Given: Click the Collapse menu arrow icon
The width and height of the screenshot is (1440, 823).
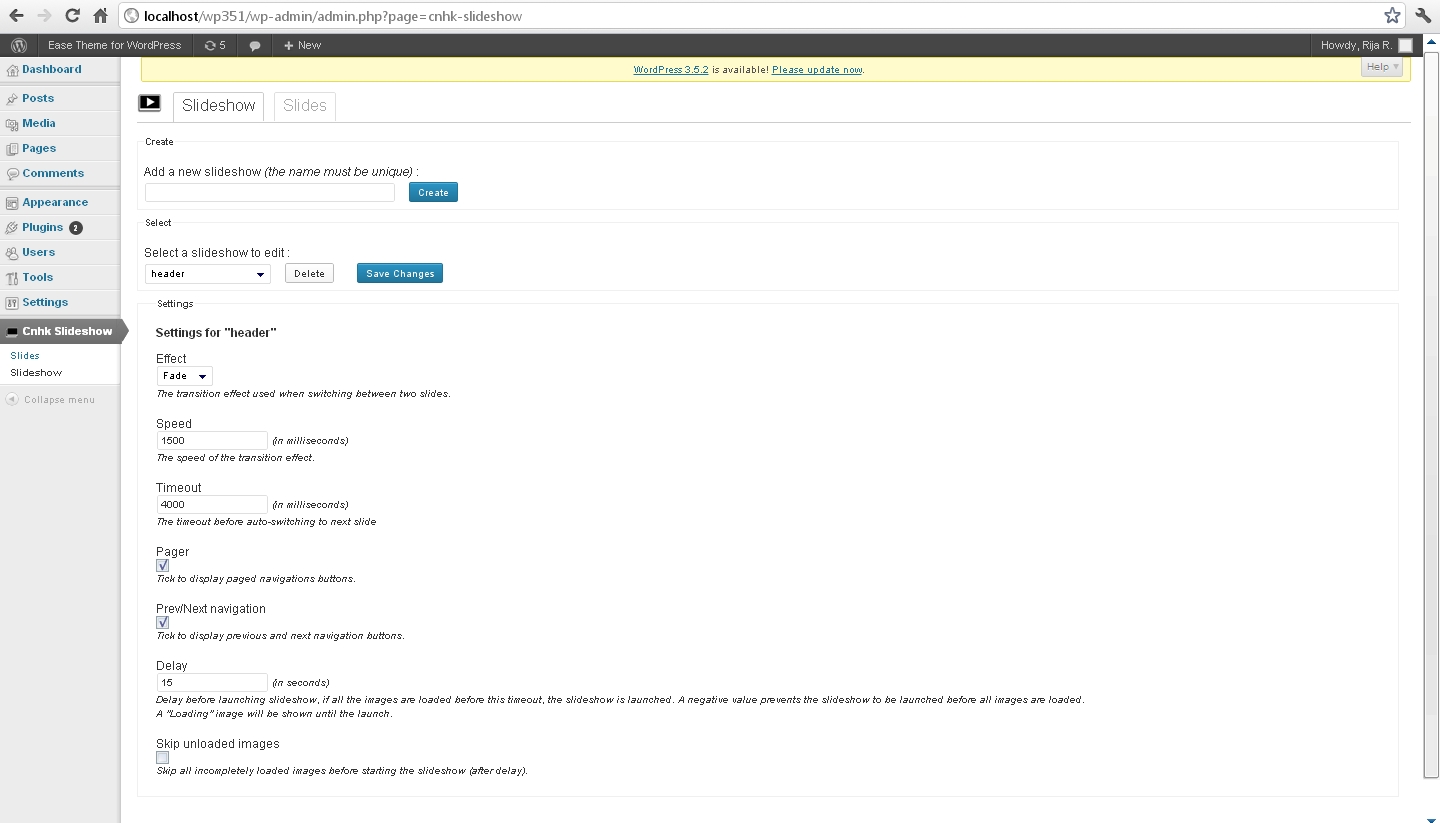Looking at the screenshot, I should [x=12, y=399].
